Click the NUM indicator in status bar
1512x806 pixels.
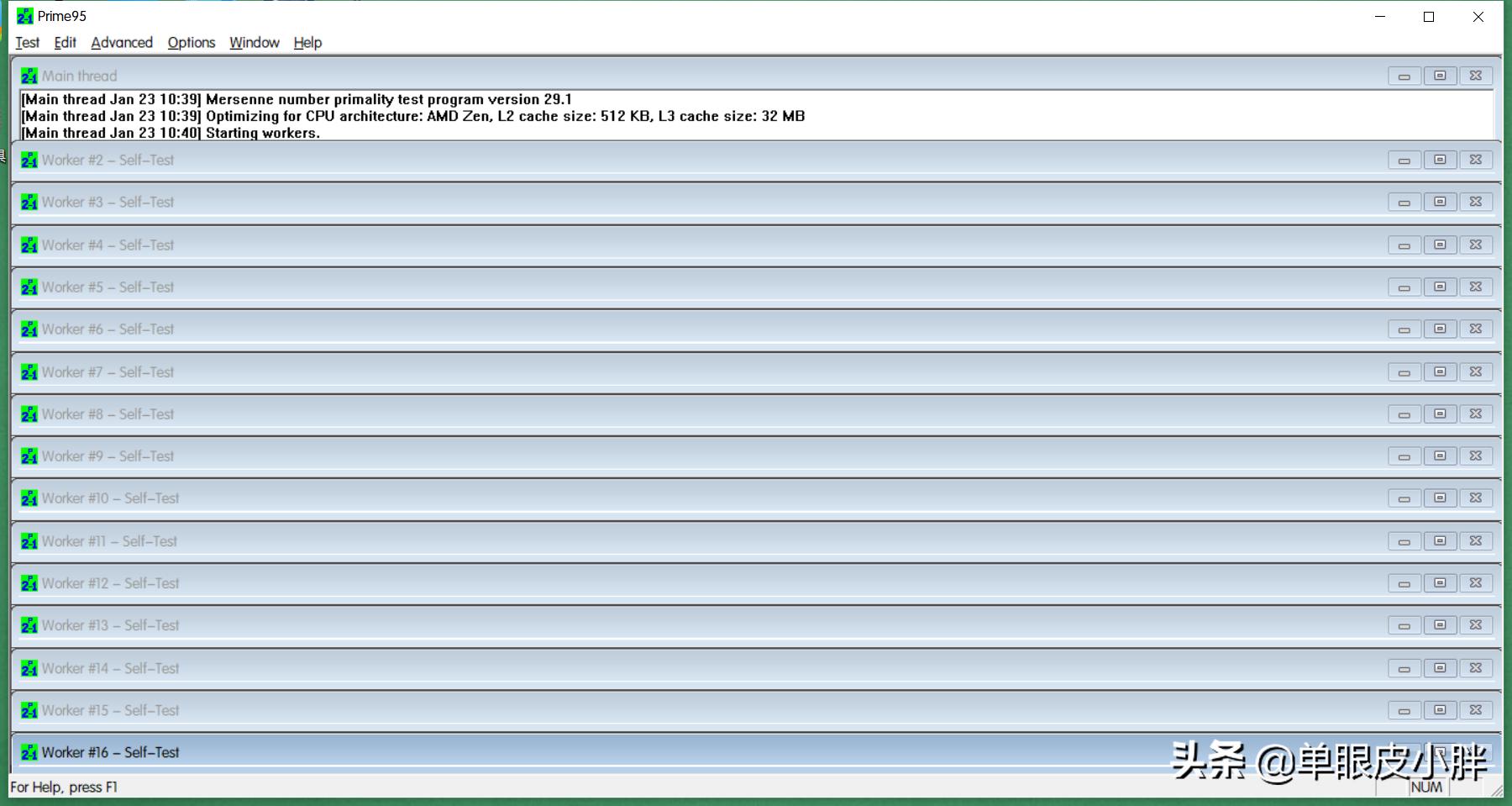(x=1426, y=788)
